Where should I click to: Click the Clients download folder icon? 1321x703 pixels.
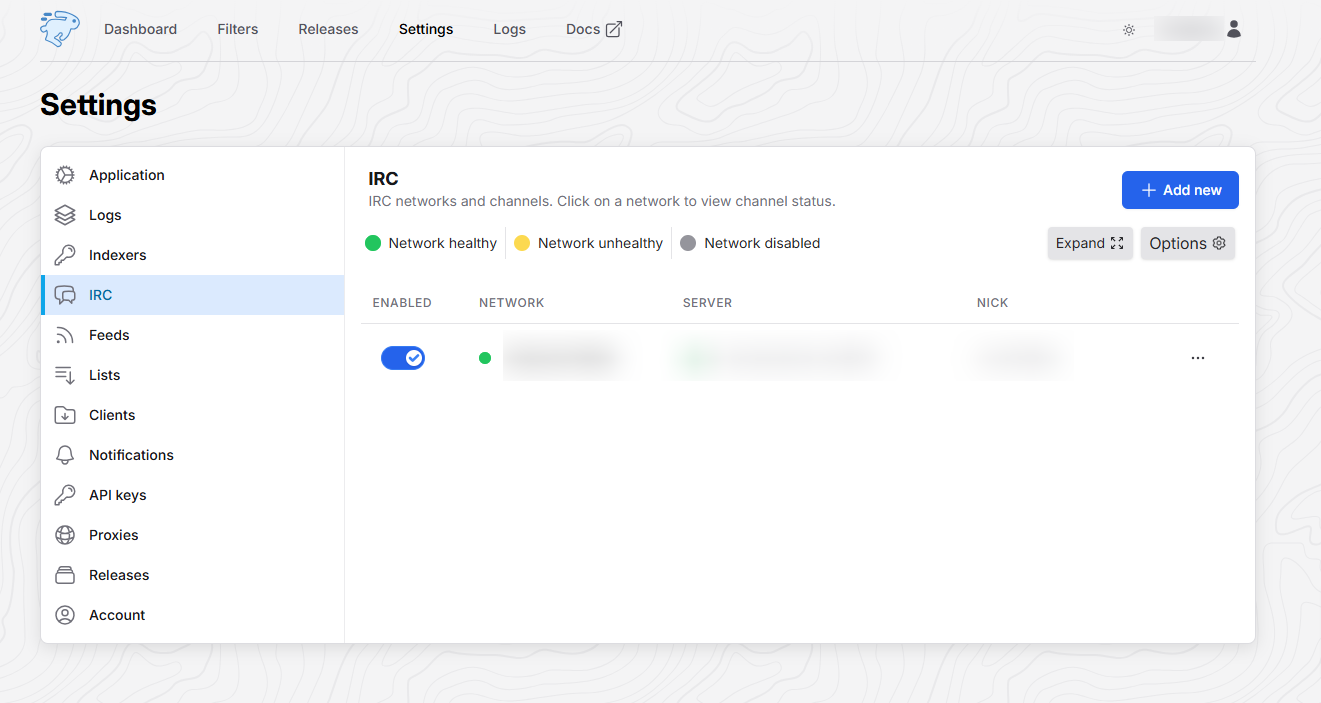coord(65,415)
